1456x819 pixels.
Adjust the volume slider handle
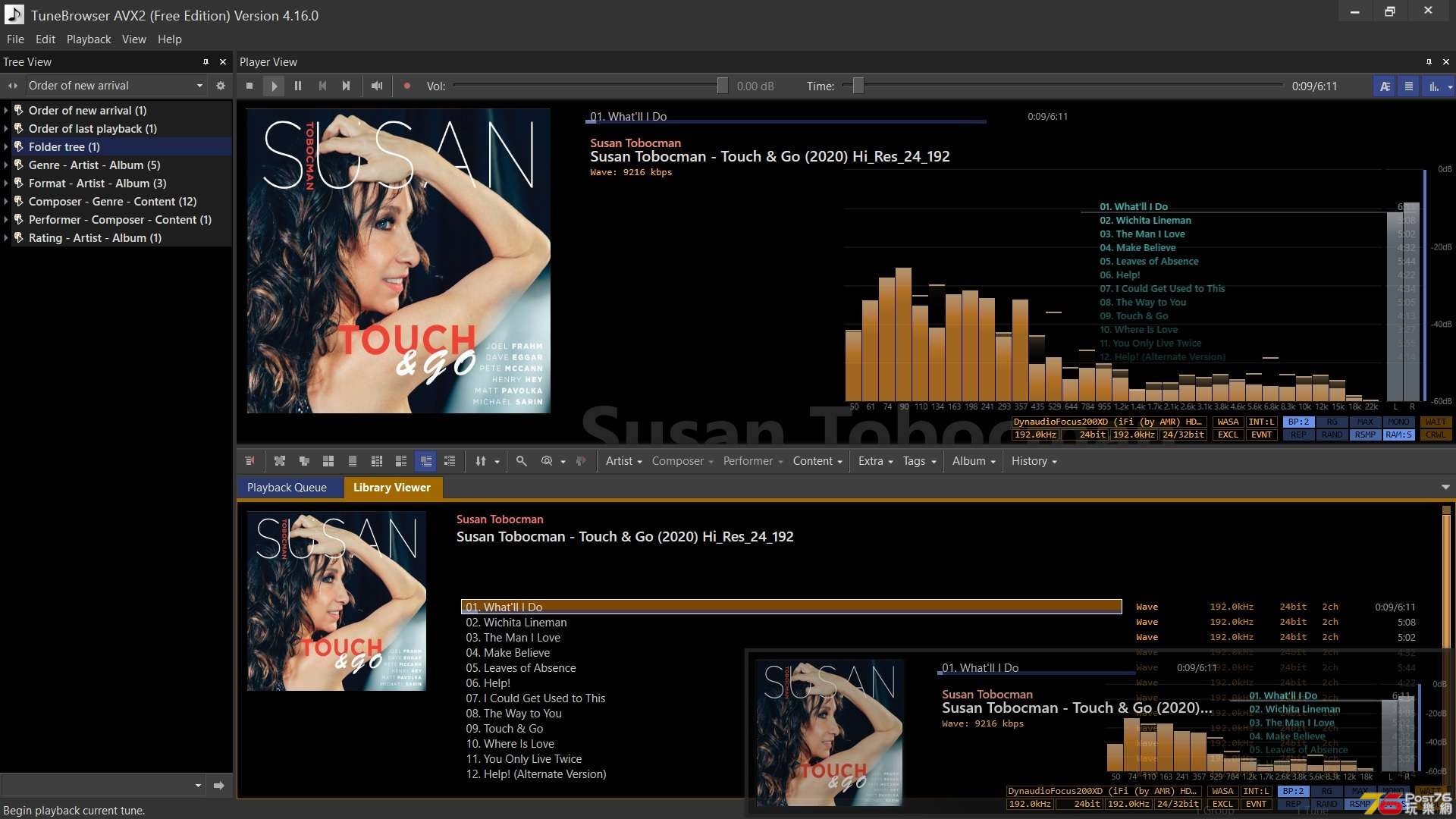723,86
